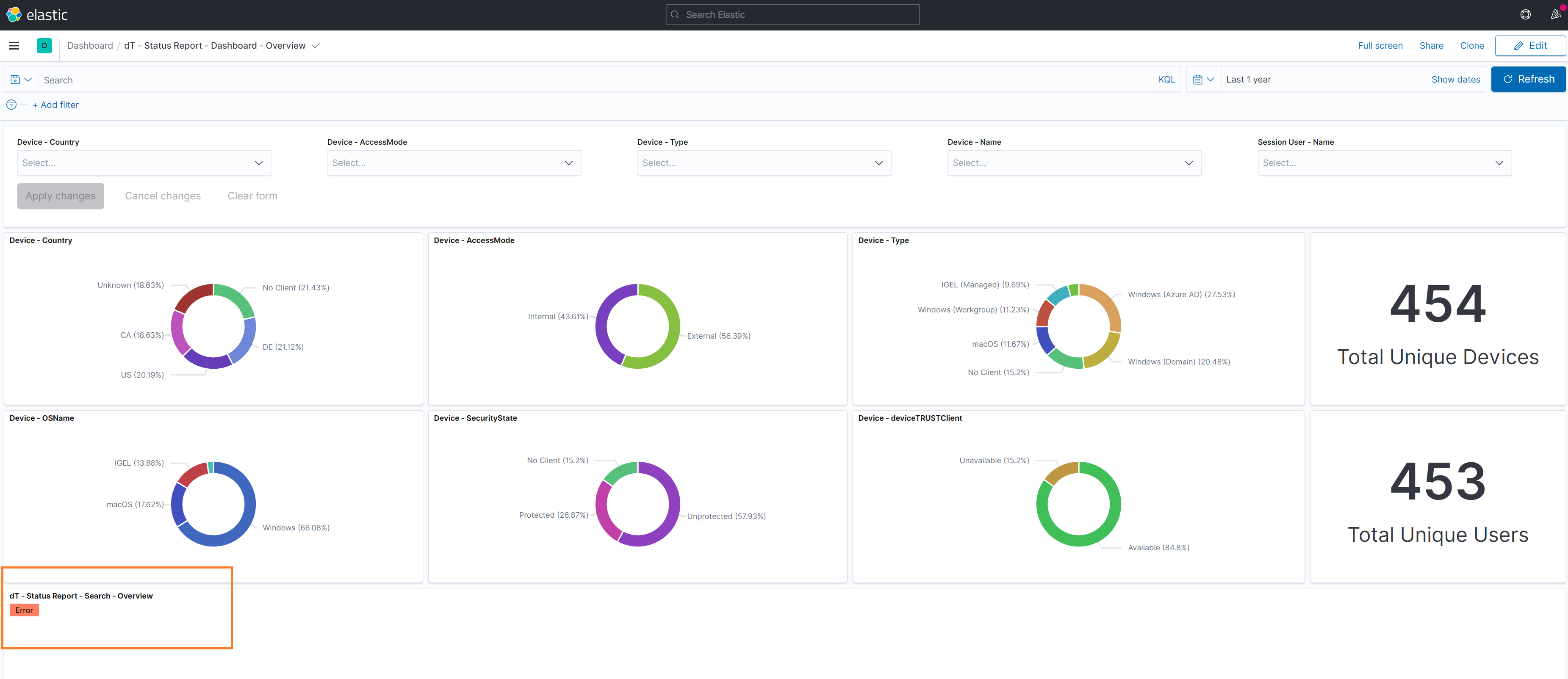Click the Search Elastic input field
This screenshot has width=1568, height=679.
point(792,14)
